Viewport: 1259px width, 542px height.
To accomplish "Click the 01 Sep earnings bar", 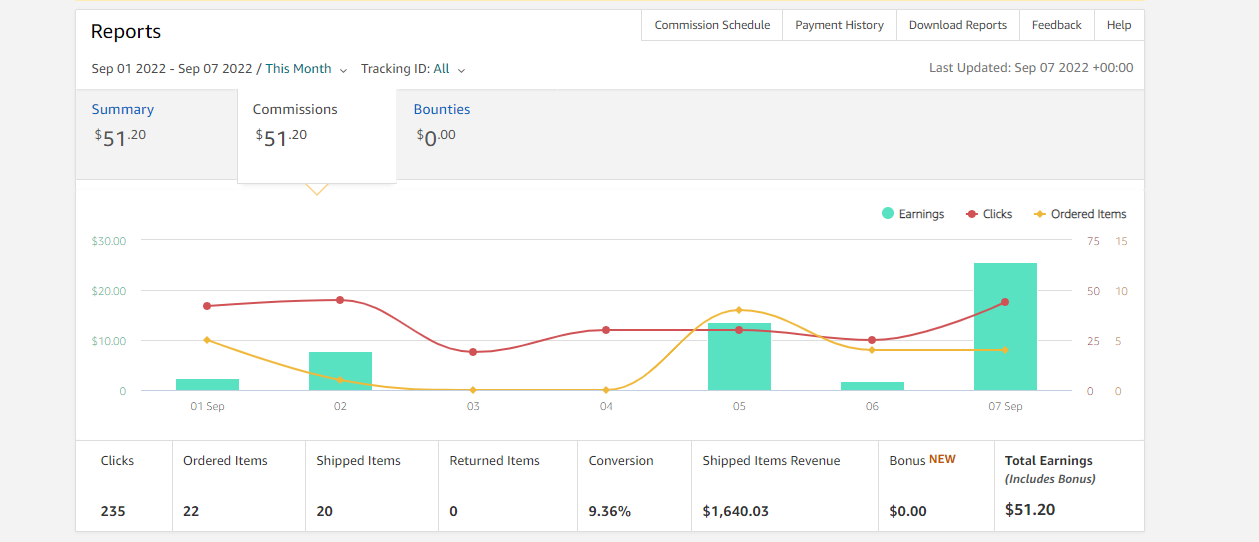I will (207, 385).
